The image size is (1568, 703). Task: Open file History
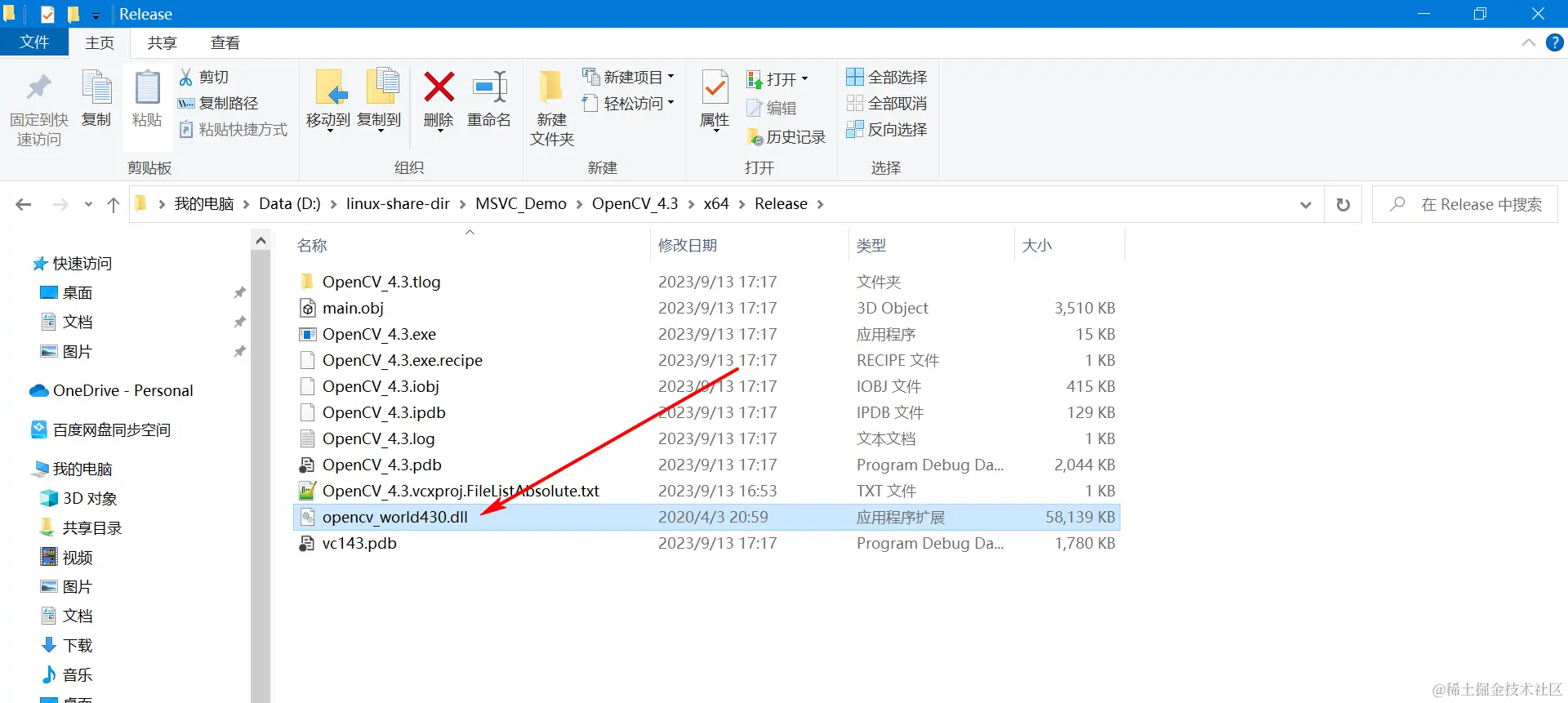[x=786, y=136]
